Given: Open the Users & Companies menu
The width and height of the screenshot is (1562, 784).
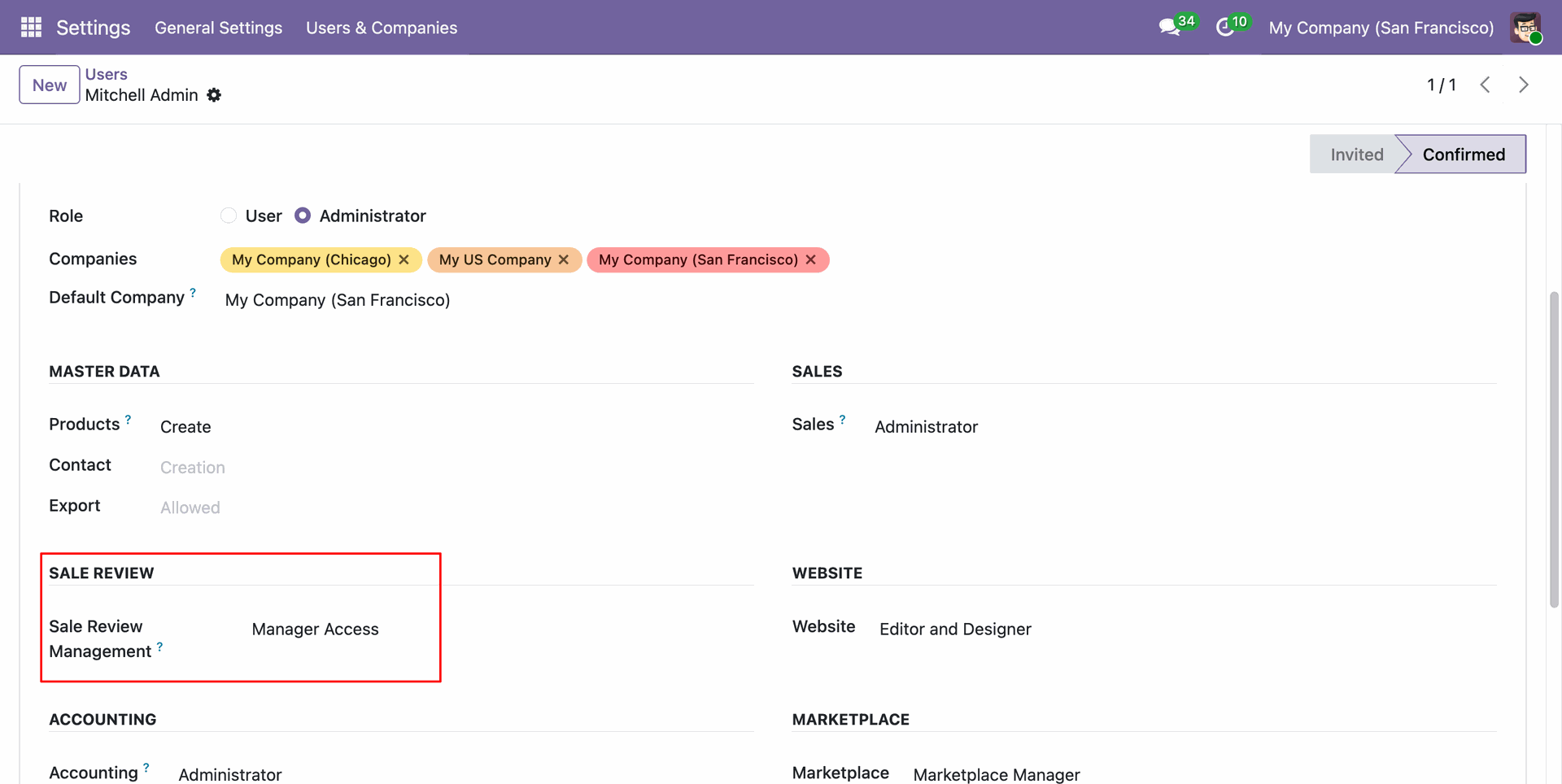Looking at the screenshot, I should pyautogui.click(x=382, y=28).
